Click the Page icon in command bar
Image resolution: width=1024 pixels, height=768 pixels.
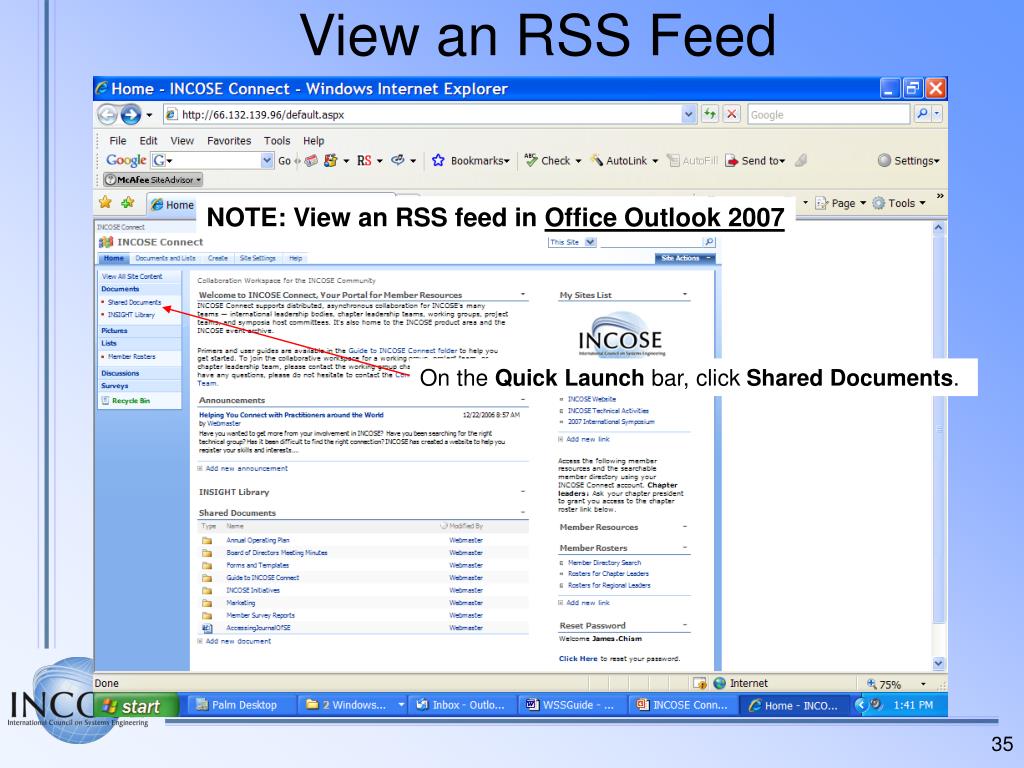click(x=822, y=203)
